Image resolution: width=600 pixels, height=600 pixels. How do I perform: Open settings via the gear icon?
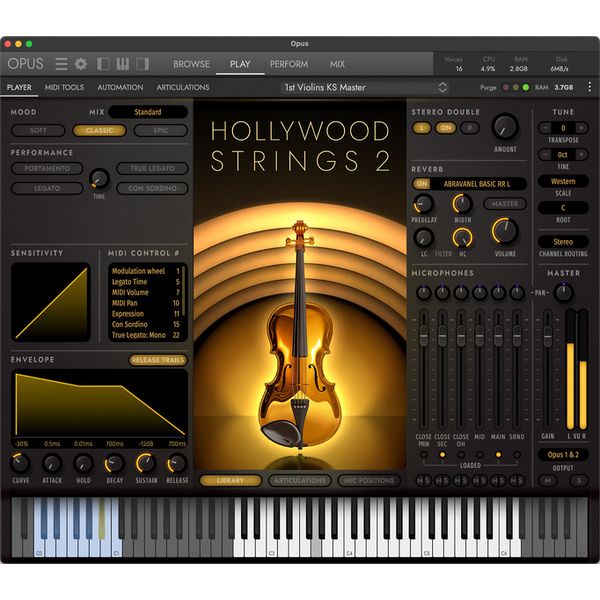pyautogui.click(x=81, y=64)
